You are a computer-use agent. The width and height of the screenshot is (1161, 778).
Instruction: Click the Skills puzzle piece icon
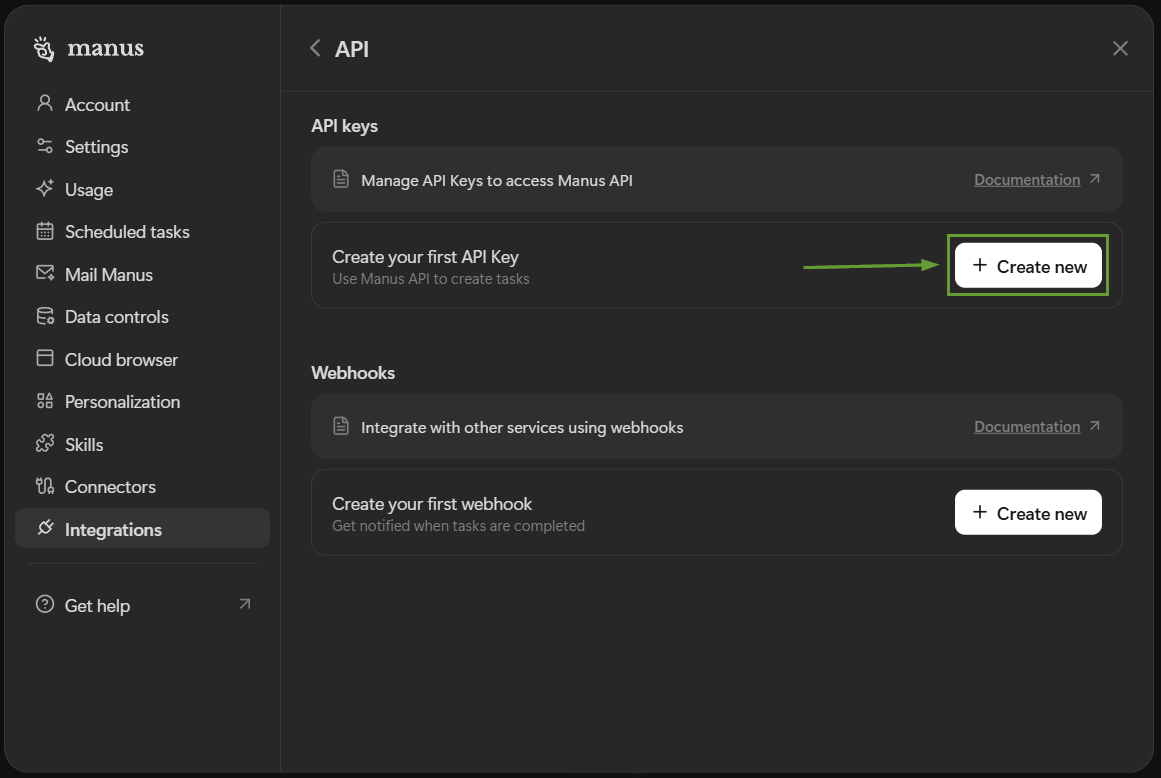pyautogui.click(x=44, y=444)
